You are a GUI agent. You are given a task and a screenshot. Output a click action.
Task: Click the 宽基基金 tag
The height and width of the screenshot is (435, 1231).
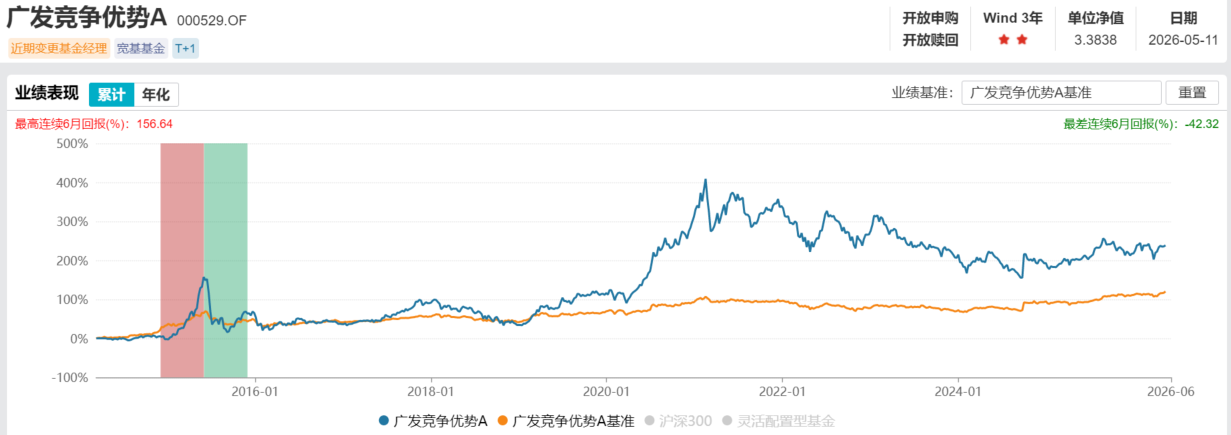[x=141, y=47]
